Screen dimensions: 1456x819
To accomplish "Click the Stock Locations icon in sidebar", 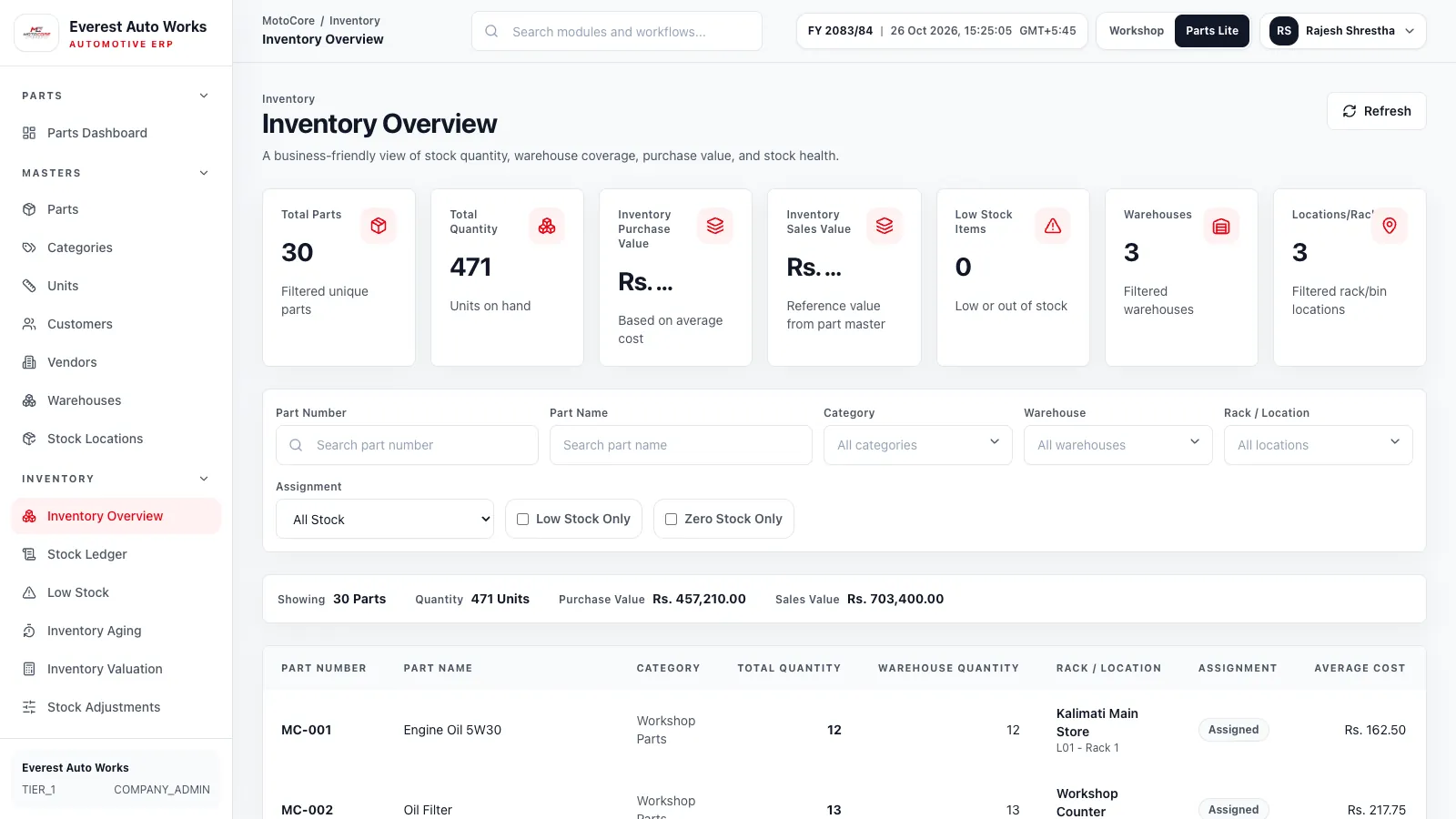I will 29,439.
